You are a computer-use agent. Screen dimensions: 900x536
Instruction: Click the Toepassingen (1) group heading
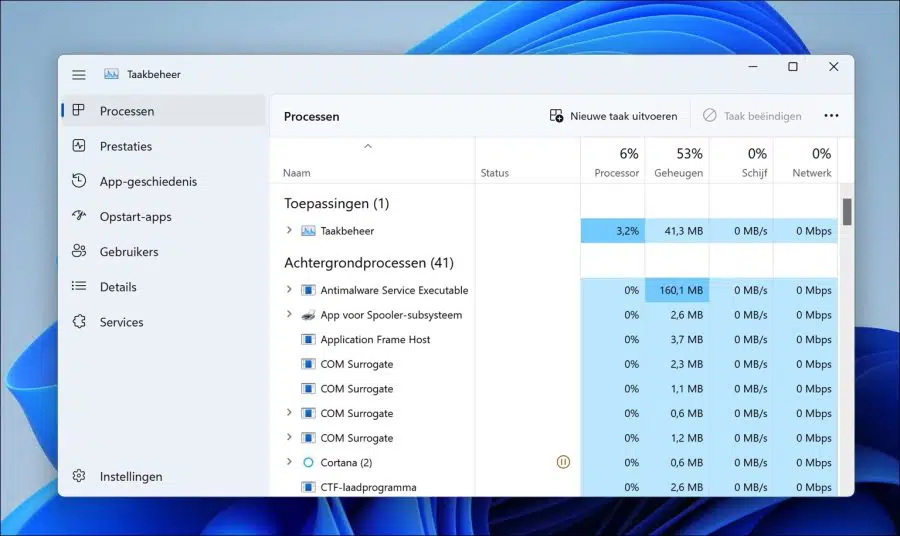click(x=336, y=203)
